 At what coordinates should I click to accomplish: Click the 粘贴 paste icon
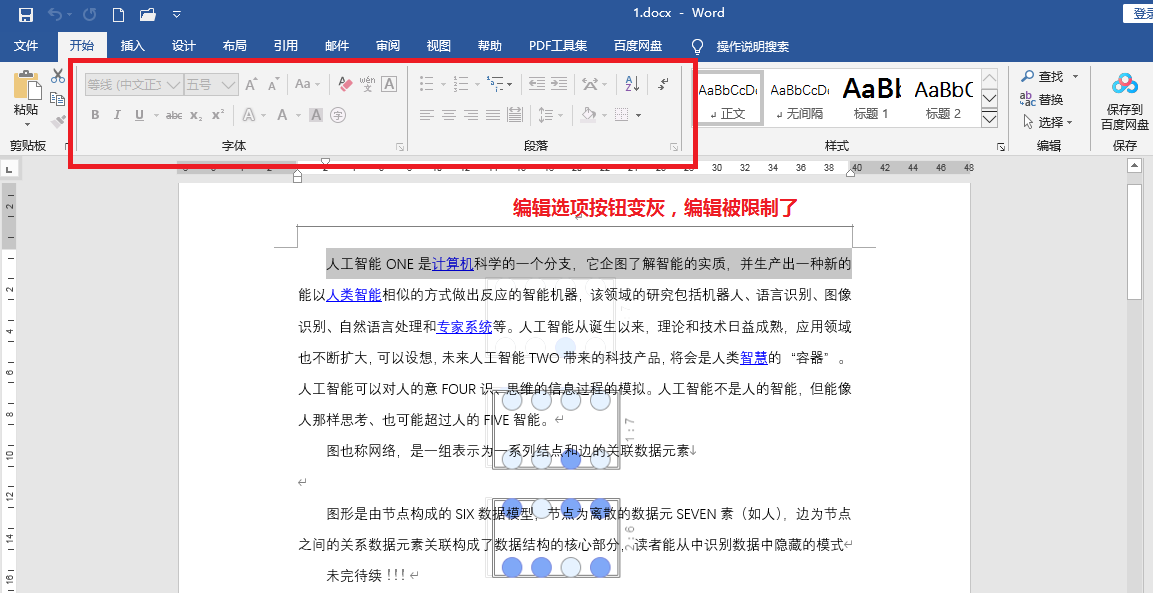pyautogui.click(x=27, y=85)
